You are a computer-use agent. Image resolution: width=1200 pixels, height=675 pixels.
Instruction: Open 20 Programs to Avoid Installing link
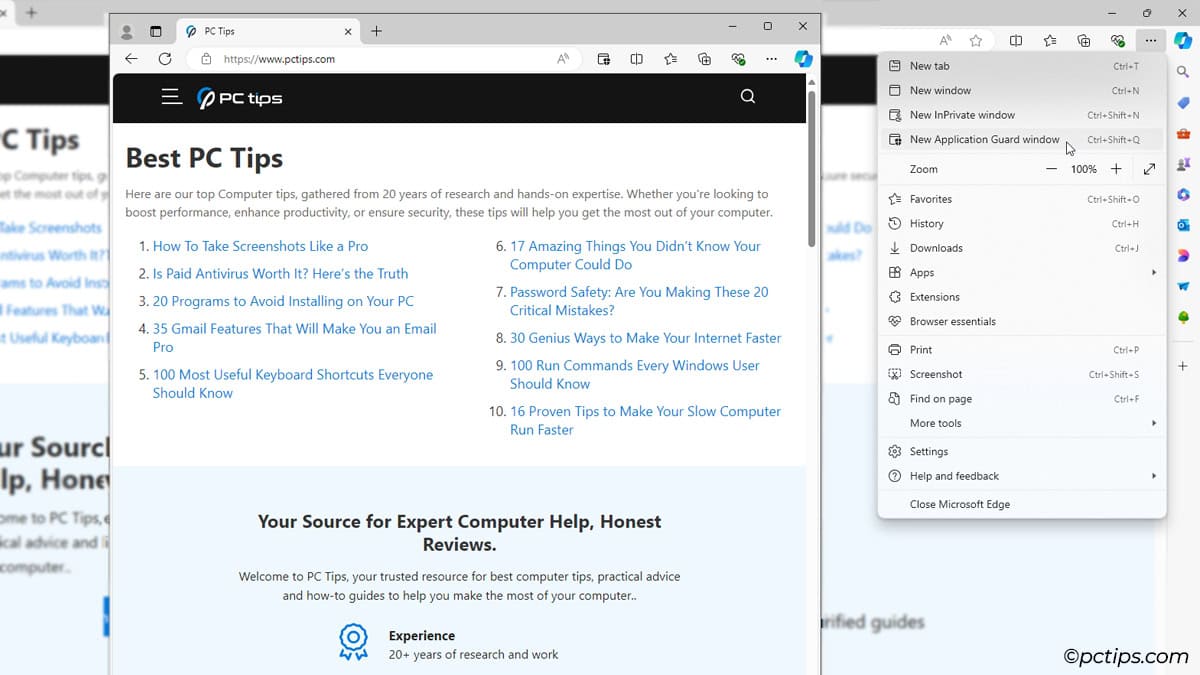pyautogui.click(x=283, y=301)
